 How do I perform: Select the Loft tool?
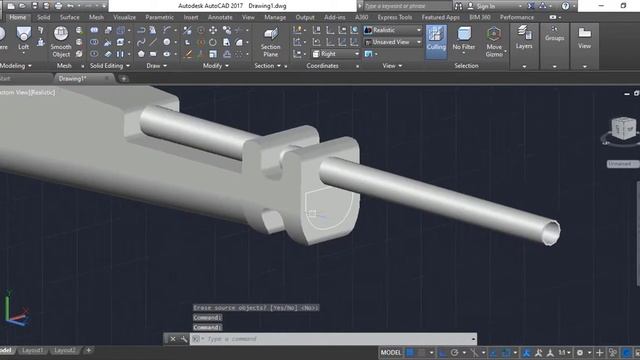click(x=23, y=40)
